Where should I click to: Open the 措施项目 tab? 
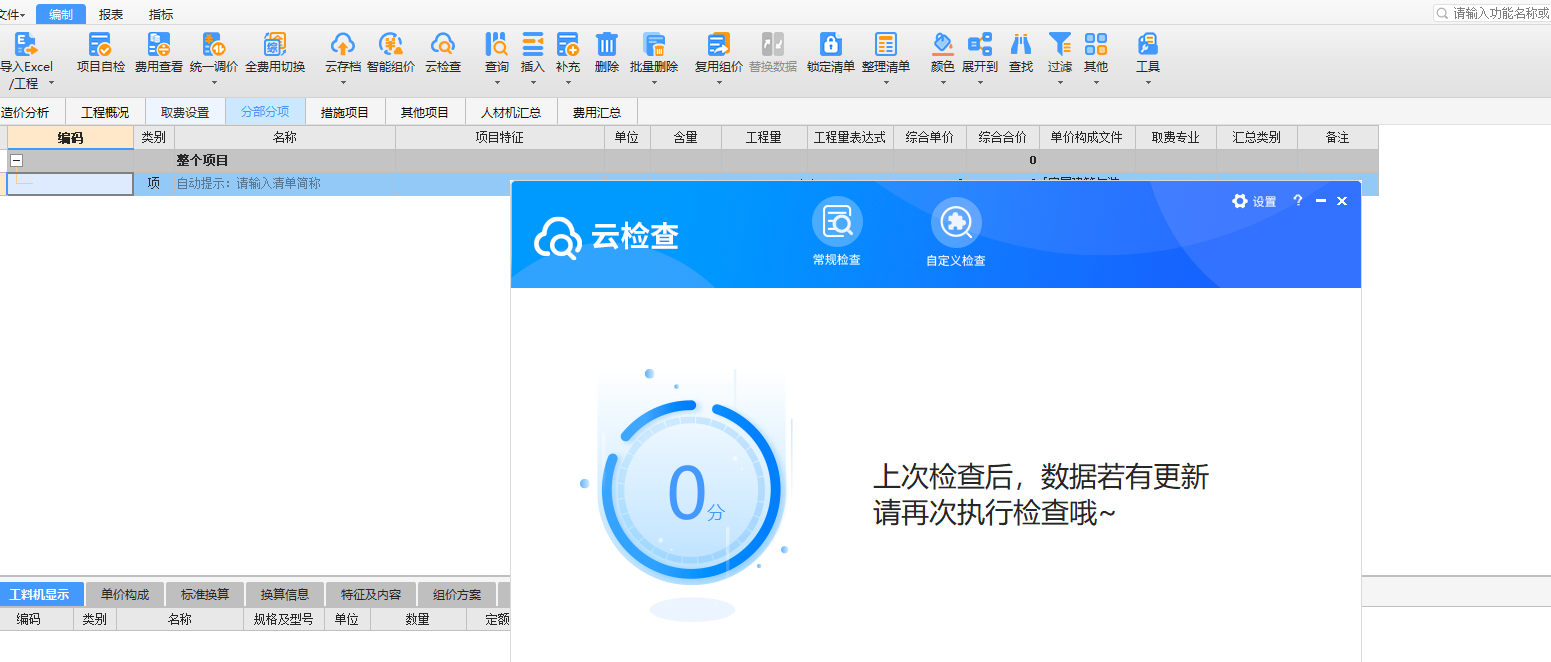[x=345, y=112]
